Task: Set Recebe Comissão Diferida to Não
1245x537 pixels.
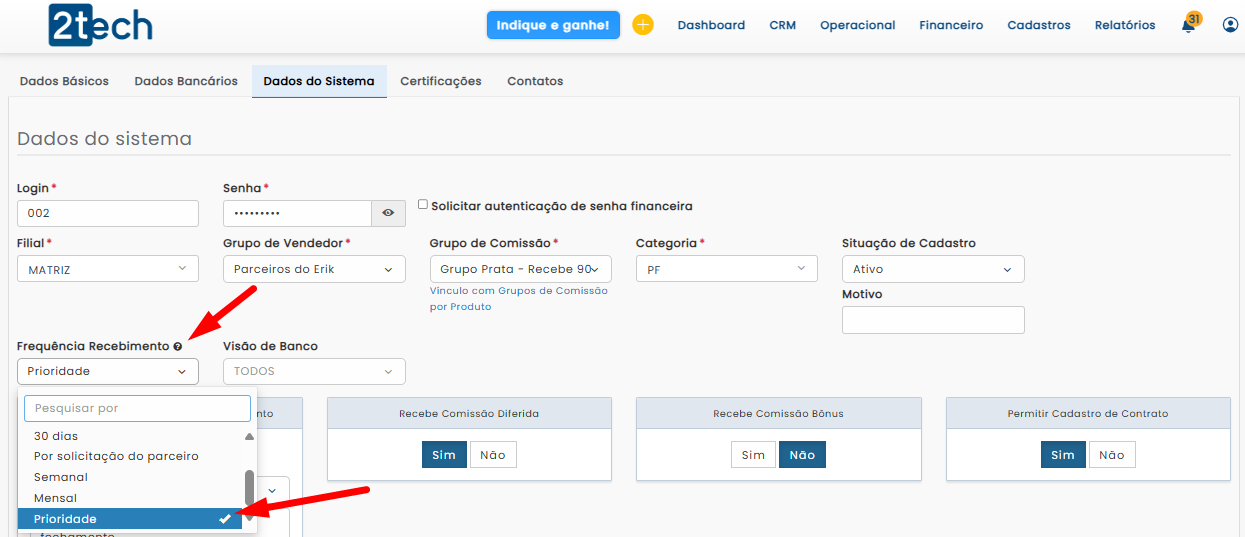Action: (493, 455)
